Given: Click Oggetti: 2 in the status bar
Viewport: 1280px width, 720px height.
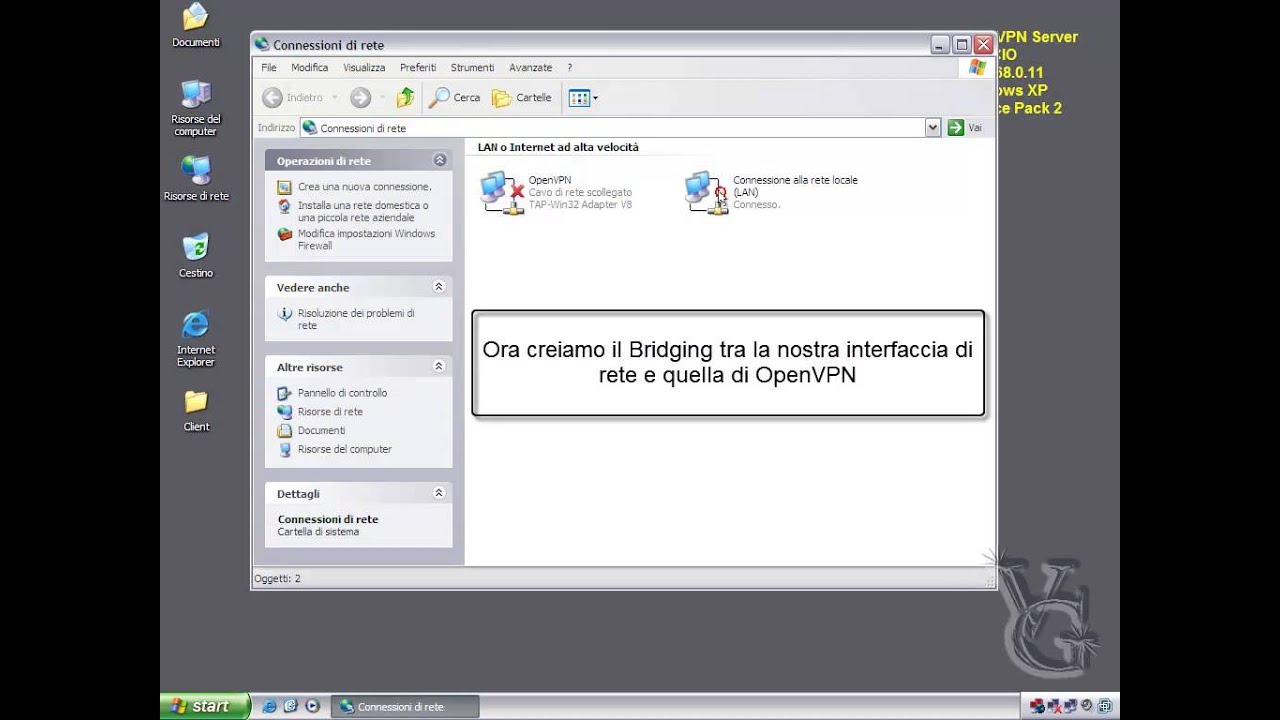Looking at the screenshot, I should (x=277, y=578).
